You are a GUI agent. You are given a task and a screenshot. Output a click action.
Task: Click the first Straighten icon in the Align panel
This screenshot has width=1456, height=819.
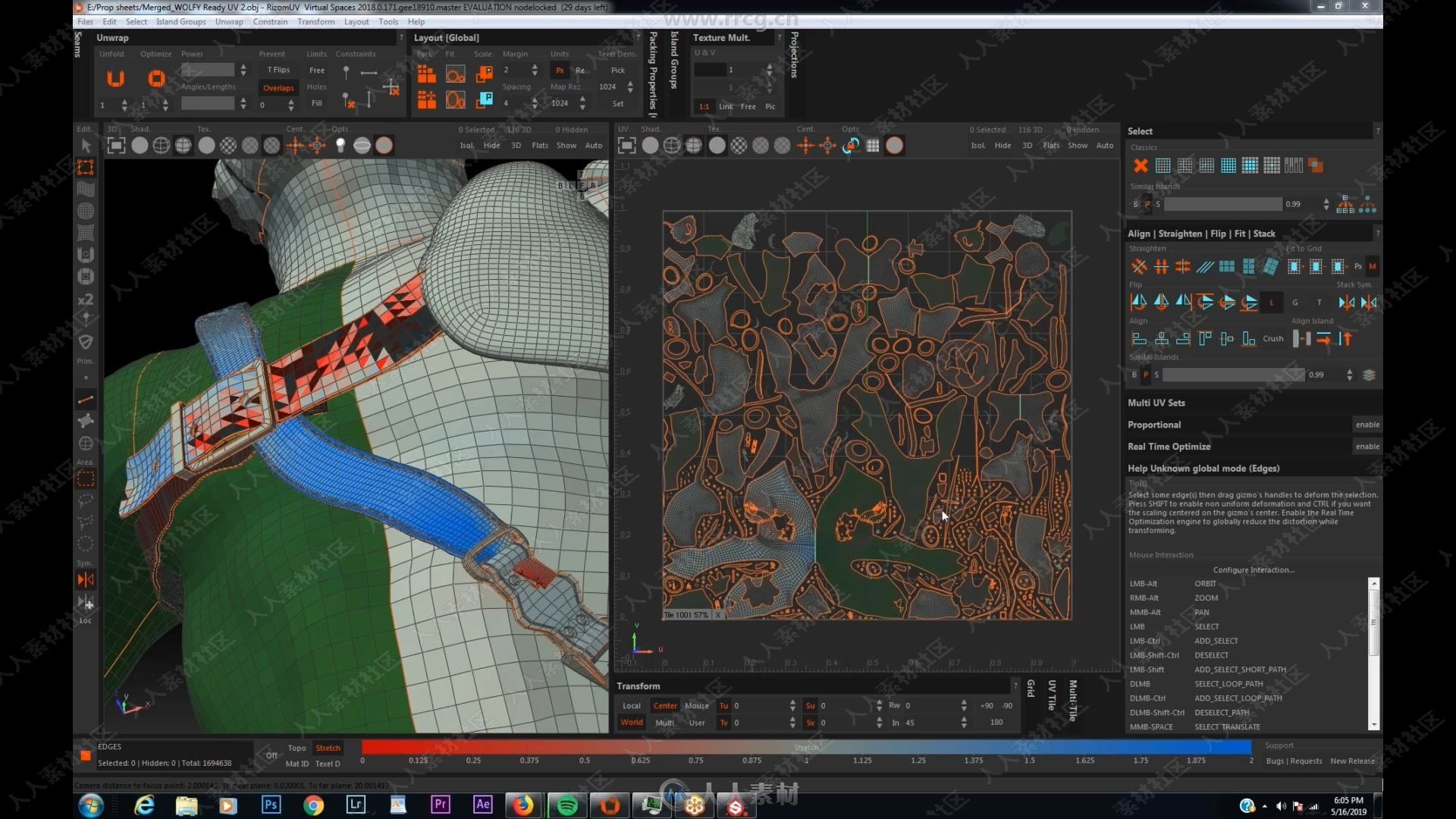click(1139, 266)
